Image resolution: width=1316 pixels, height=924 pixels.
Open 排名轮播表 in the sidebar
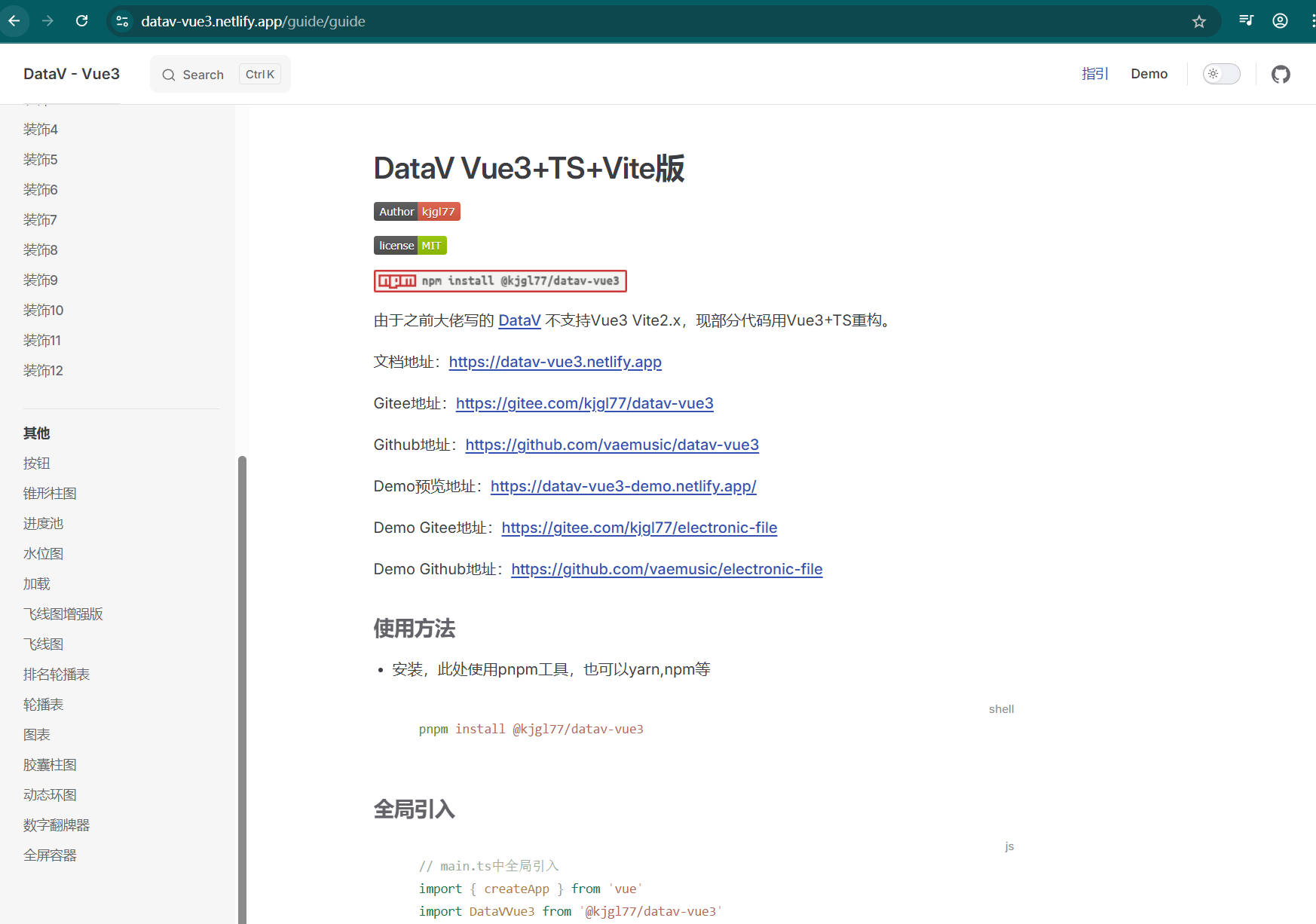[x=57, y=675]
